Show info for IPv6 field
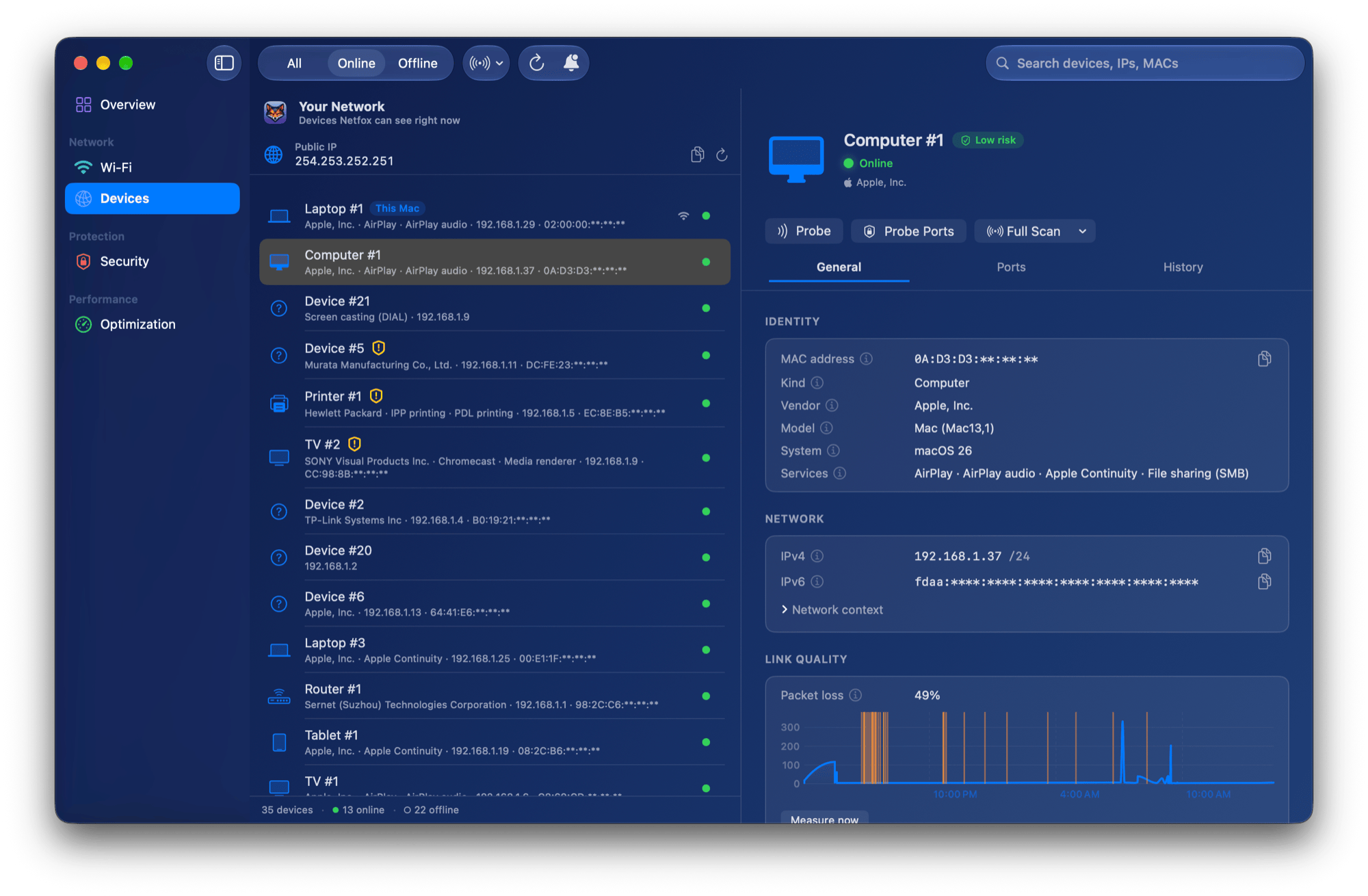This screenshot has width=1368, height=896. click(x=817, y=582)
